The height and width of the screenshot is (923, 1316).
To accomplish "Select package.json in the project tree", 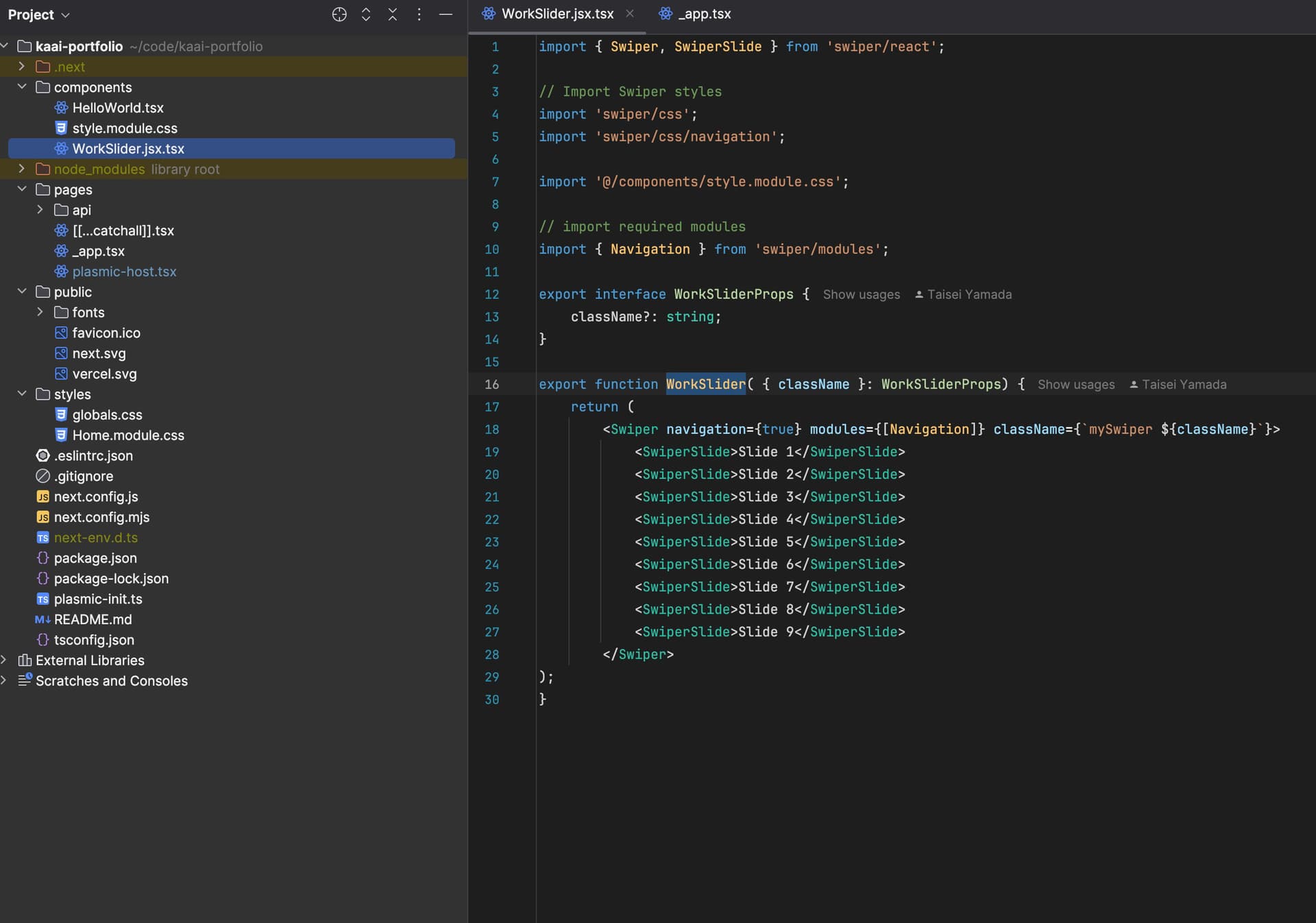I will point(95,558).
